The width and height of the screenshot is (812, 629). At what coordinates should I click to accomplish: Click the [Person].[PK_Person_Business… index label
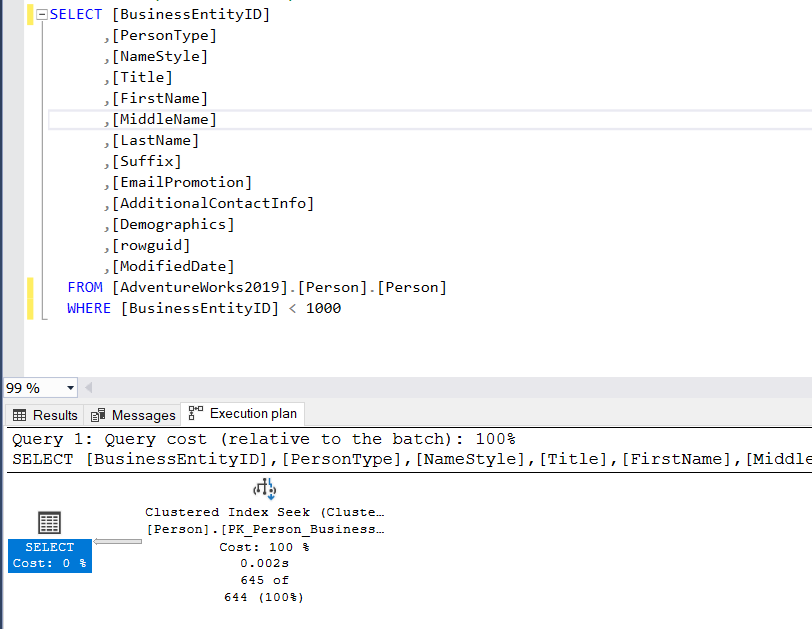pos(266,529)
